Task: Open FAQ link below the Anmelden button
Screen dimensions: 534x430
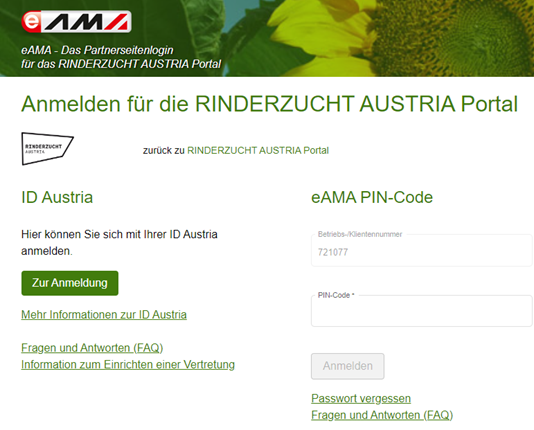Action: tap(382, 415)
